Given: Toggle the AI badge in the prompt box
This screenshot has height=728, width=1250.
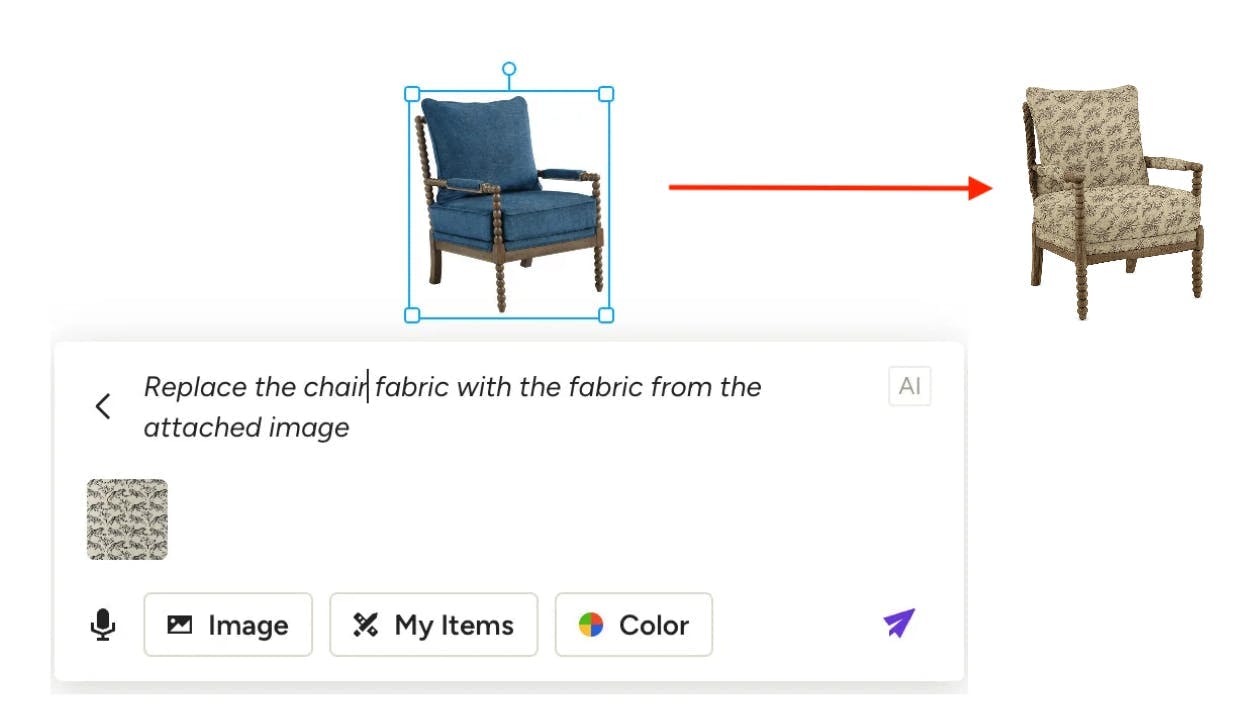Looking at the screenshot, I should click(909, 387).
